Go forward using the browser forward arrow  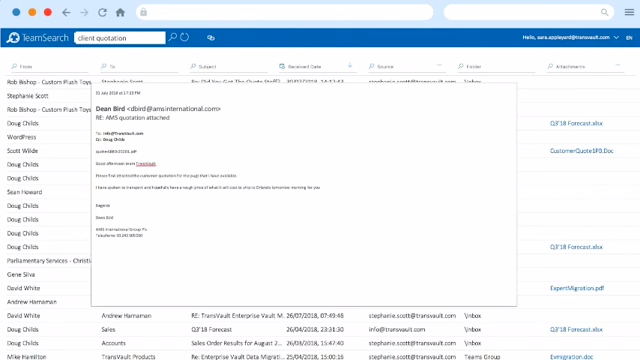[84, 13]
